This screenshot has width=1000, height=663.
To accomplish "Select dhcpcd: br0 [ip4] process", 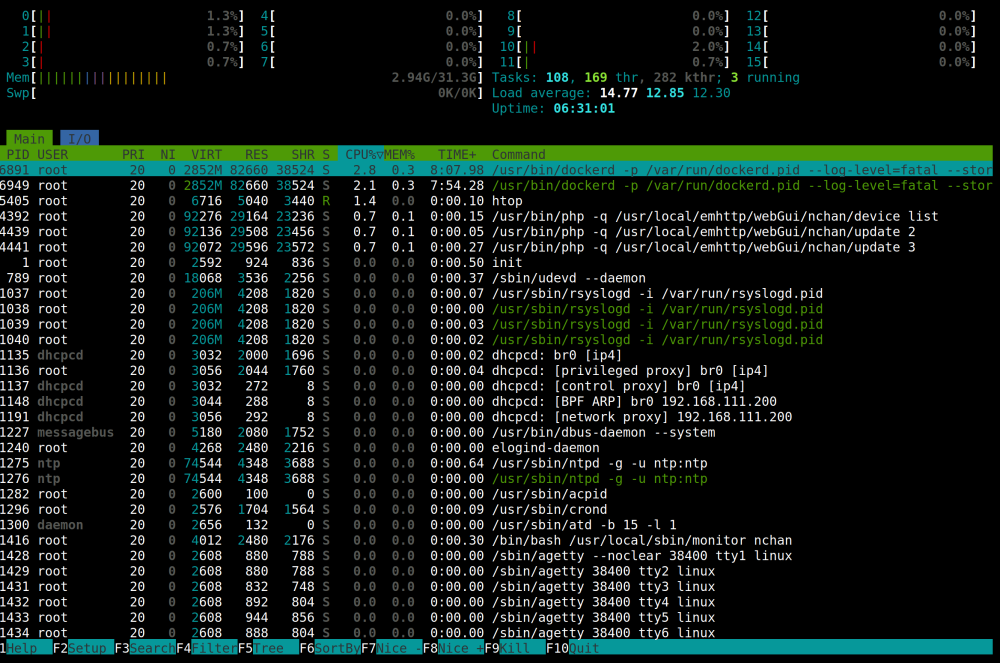I will tap(496, 355).
